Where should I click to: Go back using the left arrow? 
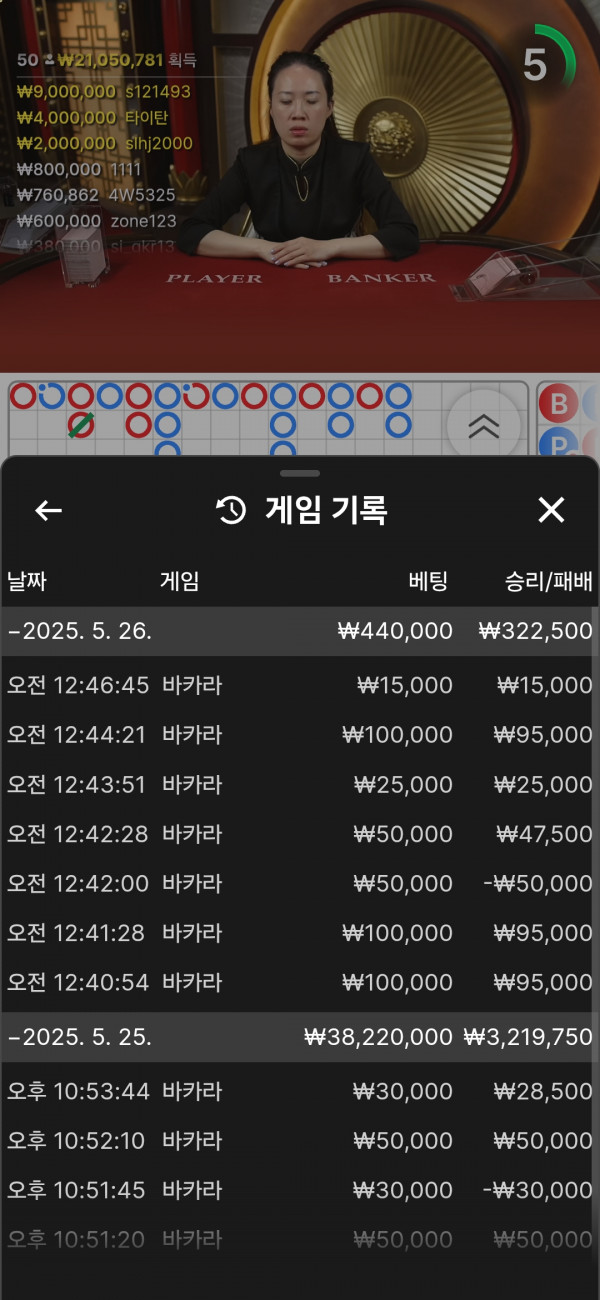coord(48,511)
